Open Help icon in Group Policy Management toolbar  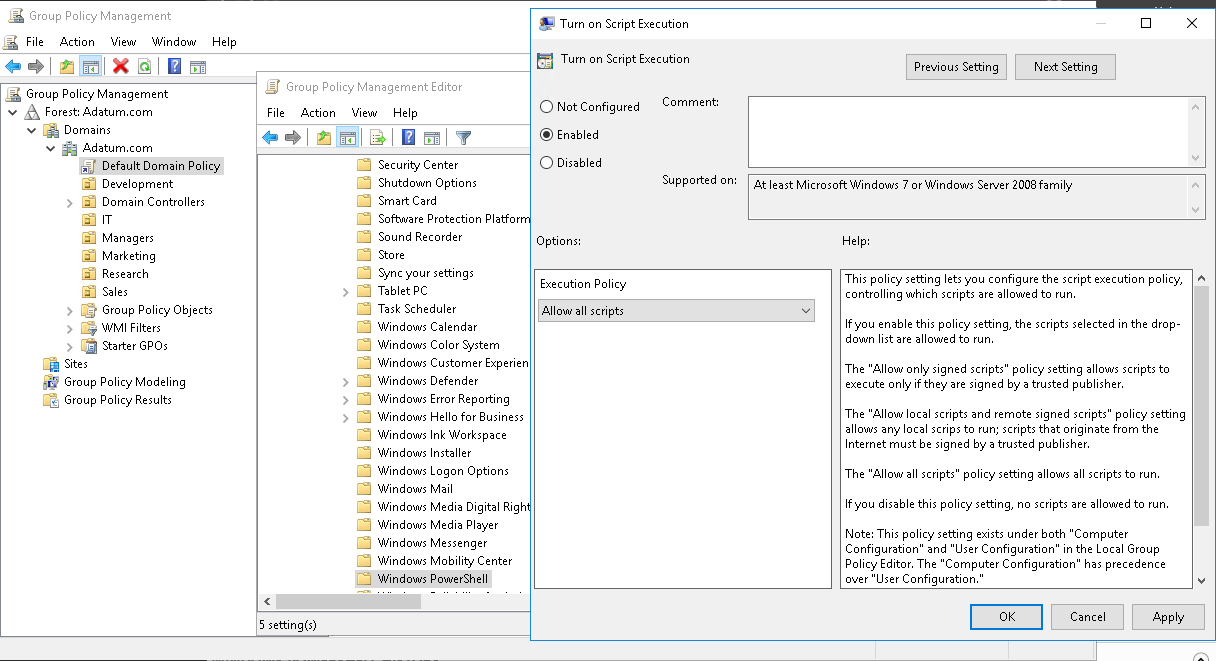(175, 67)
